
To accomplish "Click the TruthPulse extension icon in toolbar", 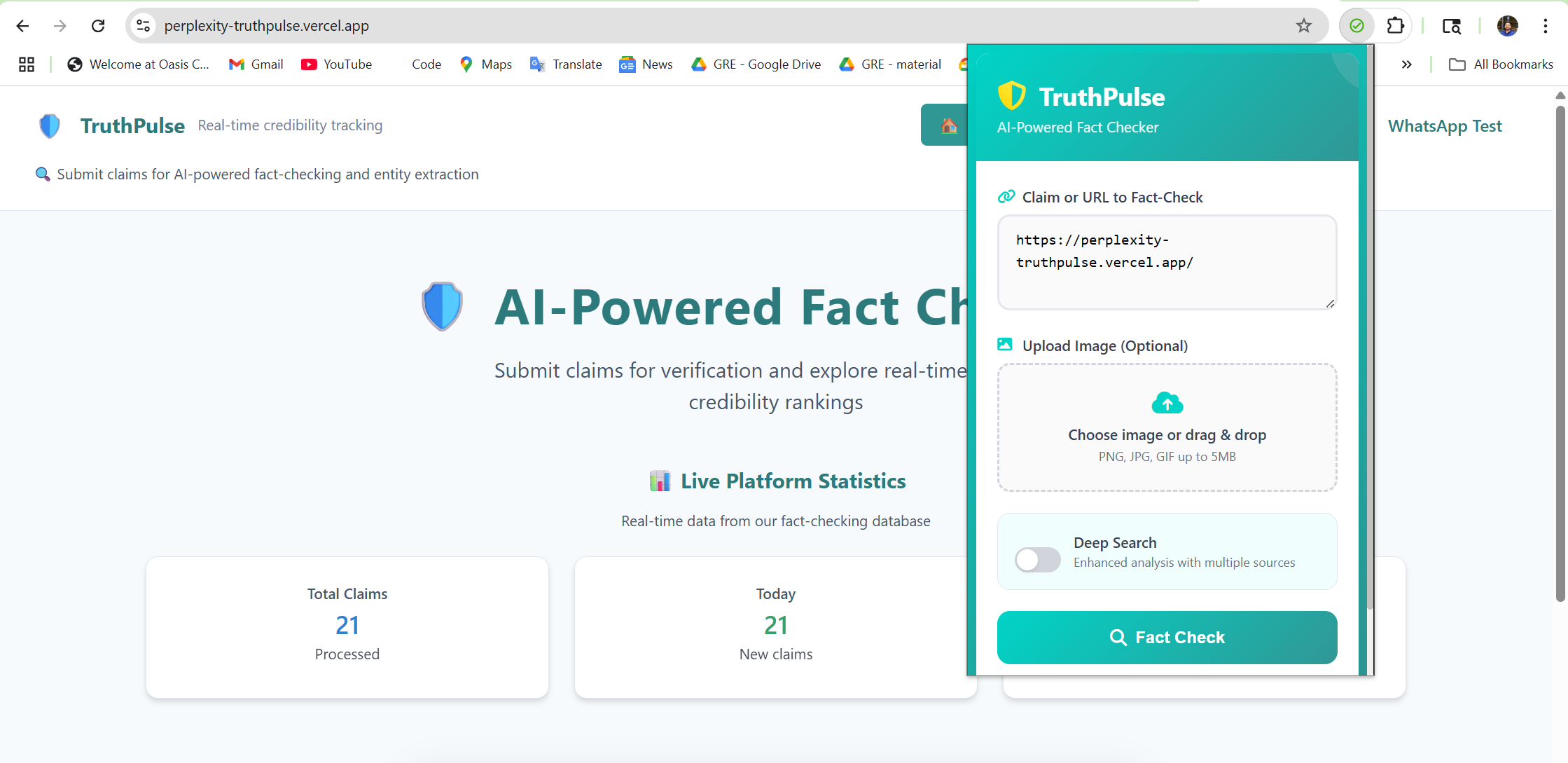I will (1357, 26).
